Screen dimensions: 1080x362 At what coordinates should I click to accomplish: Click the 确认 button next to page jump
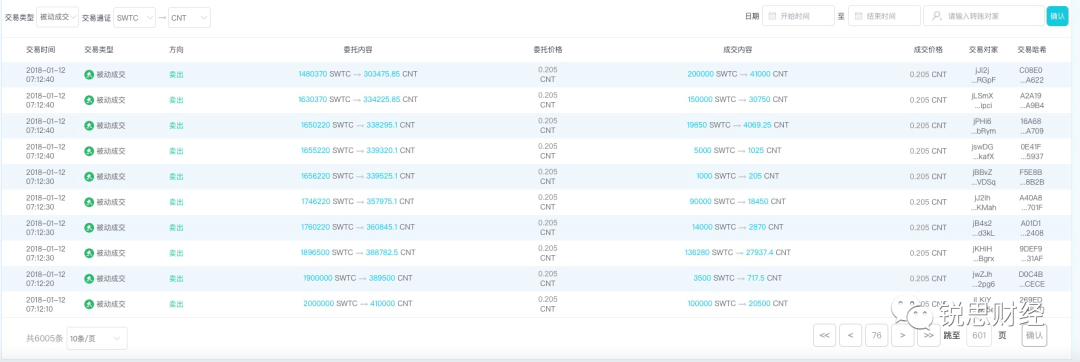(1034, 335)
